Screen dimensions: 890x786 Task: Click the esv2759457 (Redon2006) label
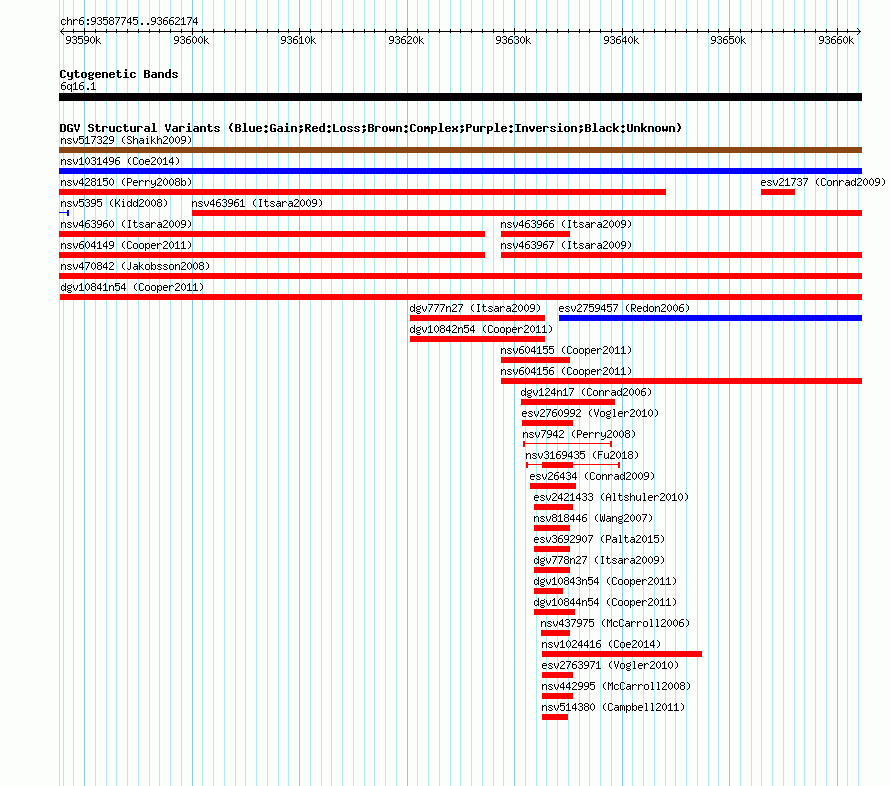(624, 308)
